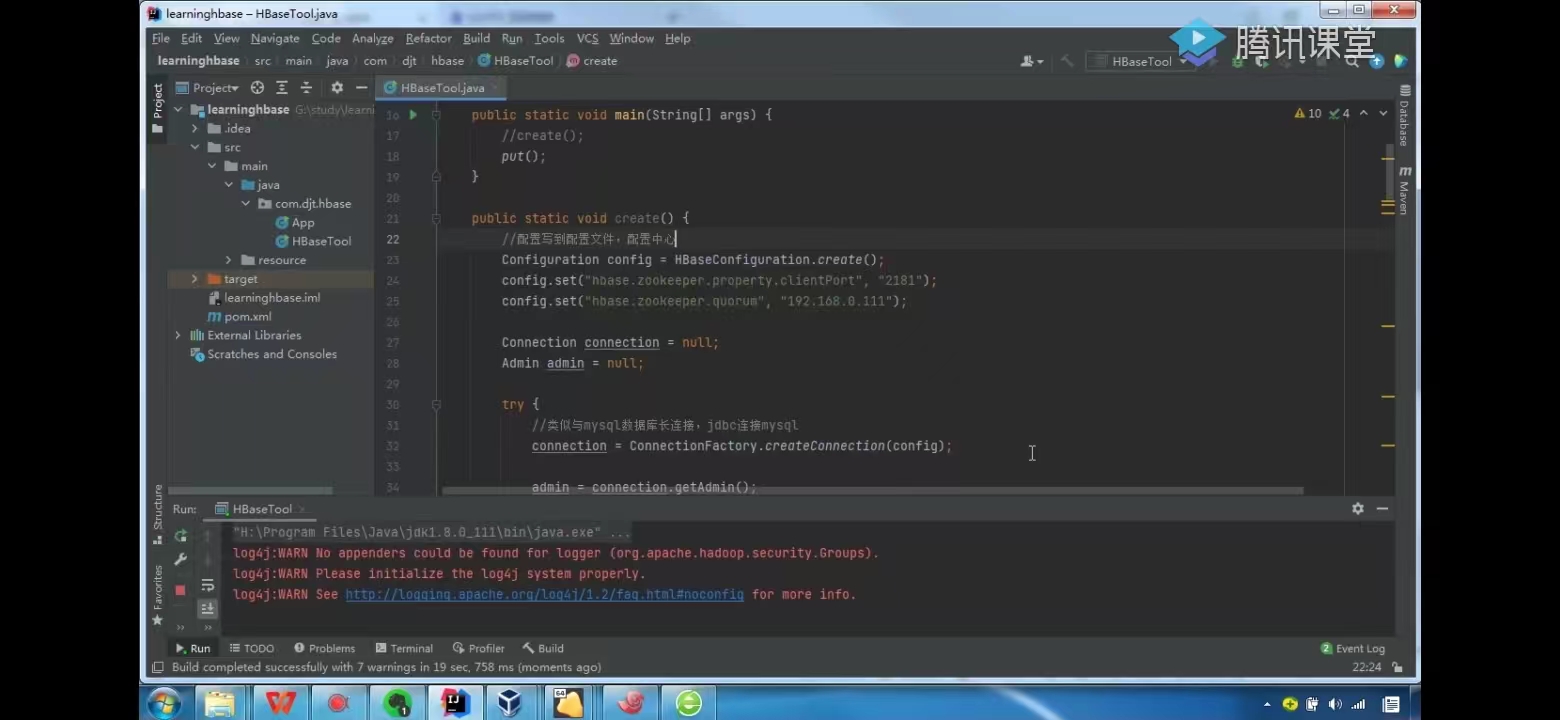Click the Collapse All icon in Project panel
1560x720 pixels.
point(306,88)
